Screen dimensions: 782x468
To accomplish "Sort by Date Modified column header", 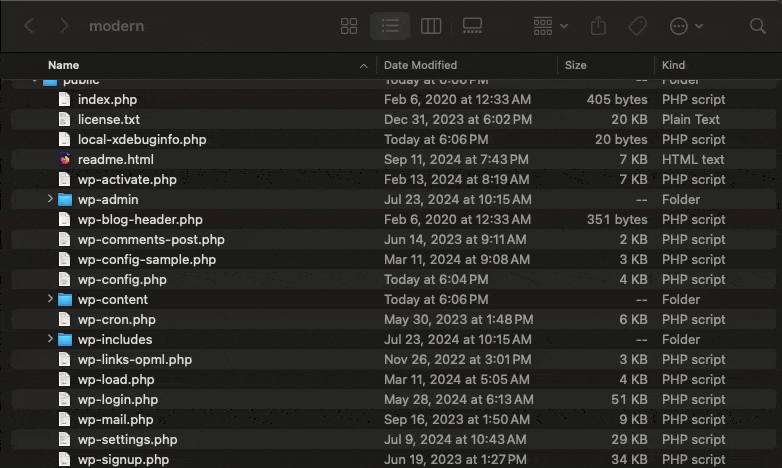I will click(x=420, y=65).
